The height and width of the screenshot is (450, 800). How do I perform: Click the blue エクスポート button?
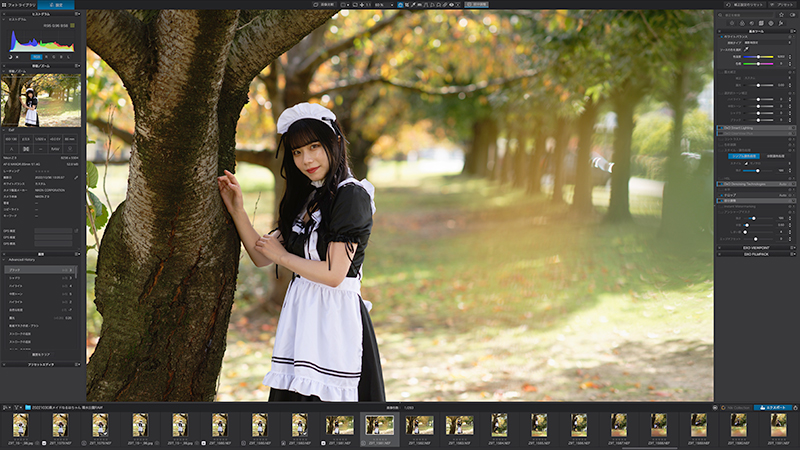pos(773,408)
